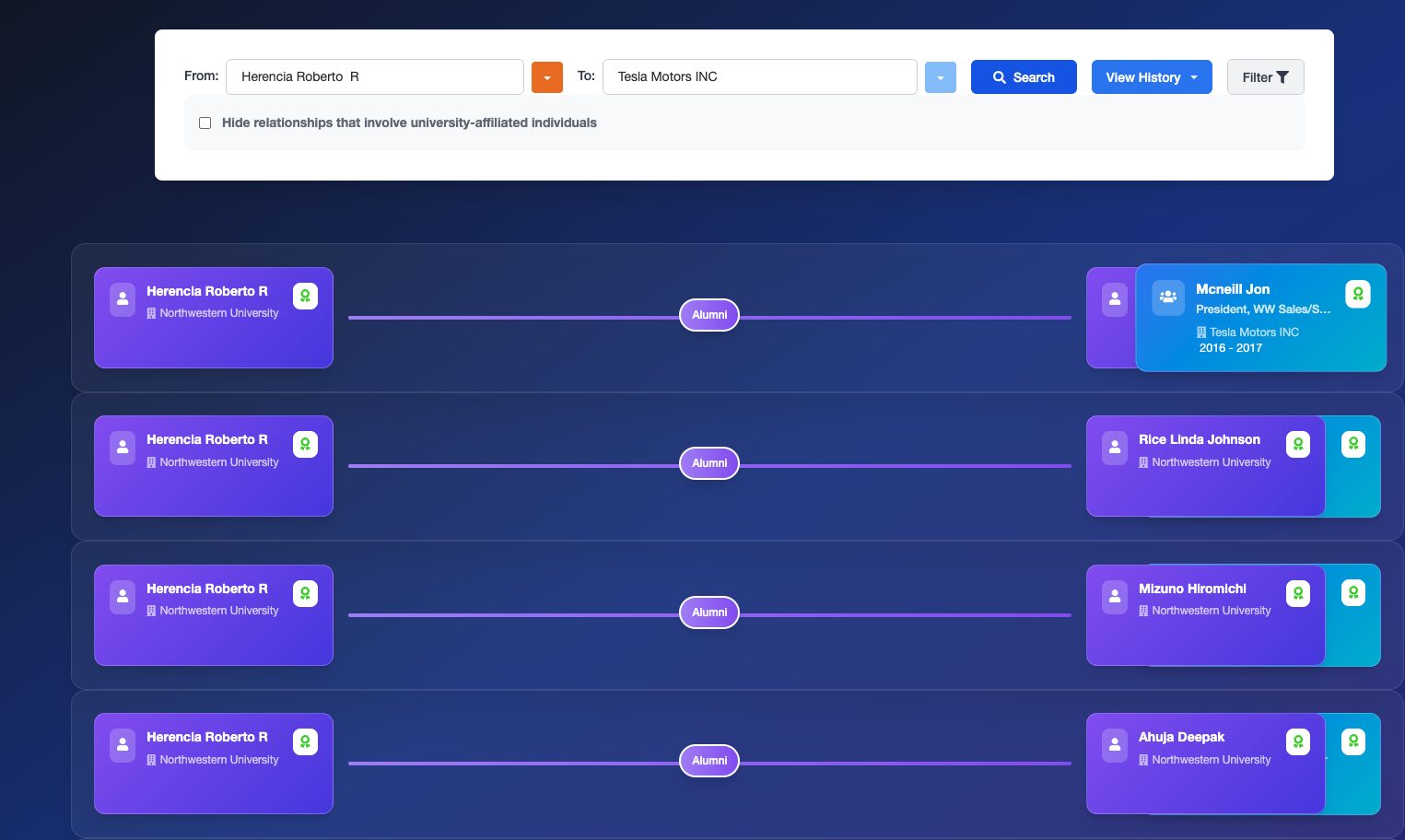The image size is (1405, 840).
Task: Expand the View History dropdown
Action: 1152,77
